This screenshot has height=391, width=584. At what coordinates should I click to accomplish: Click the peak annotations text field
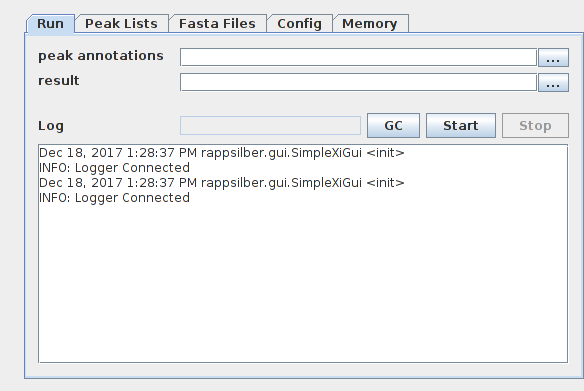click(358, 57)
